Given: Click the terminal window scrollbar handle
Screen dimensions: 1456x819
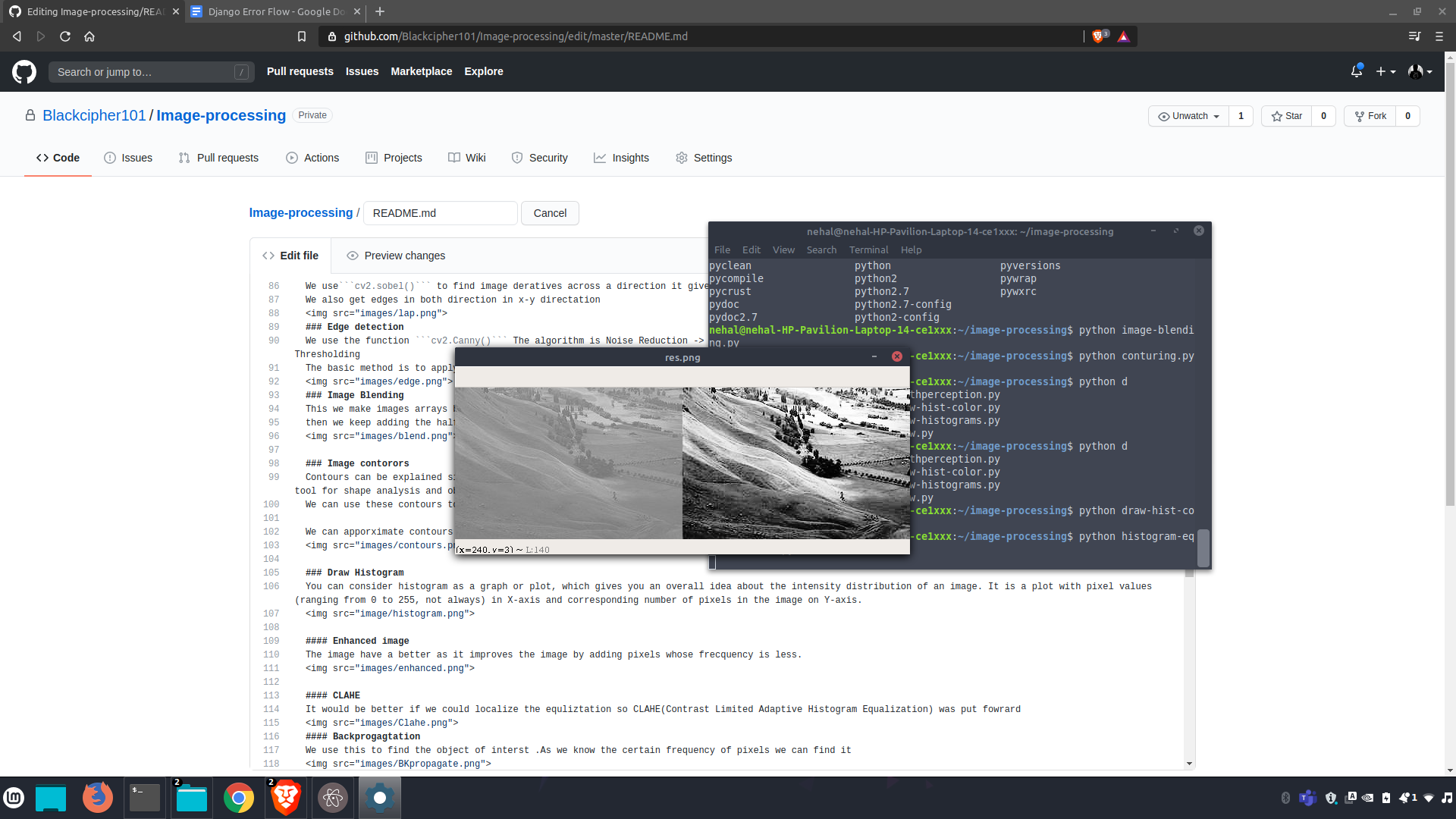Looking at the screenshot, I should tap(1203, 548).
